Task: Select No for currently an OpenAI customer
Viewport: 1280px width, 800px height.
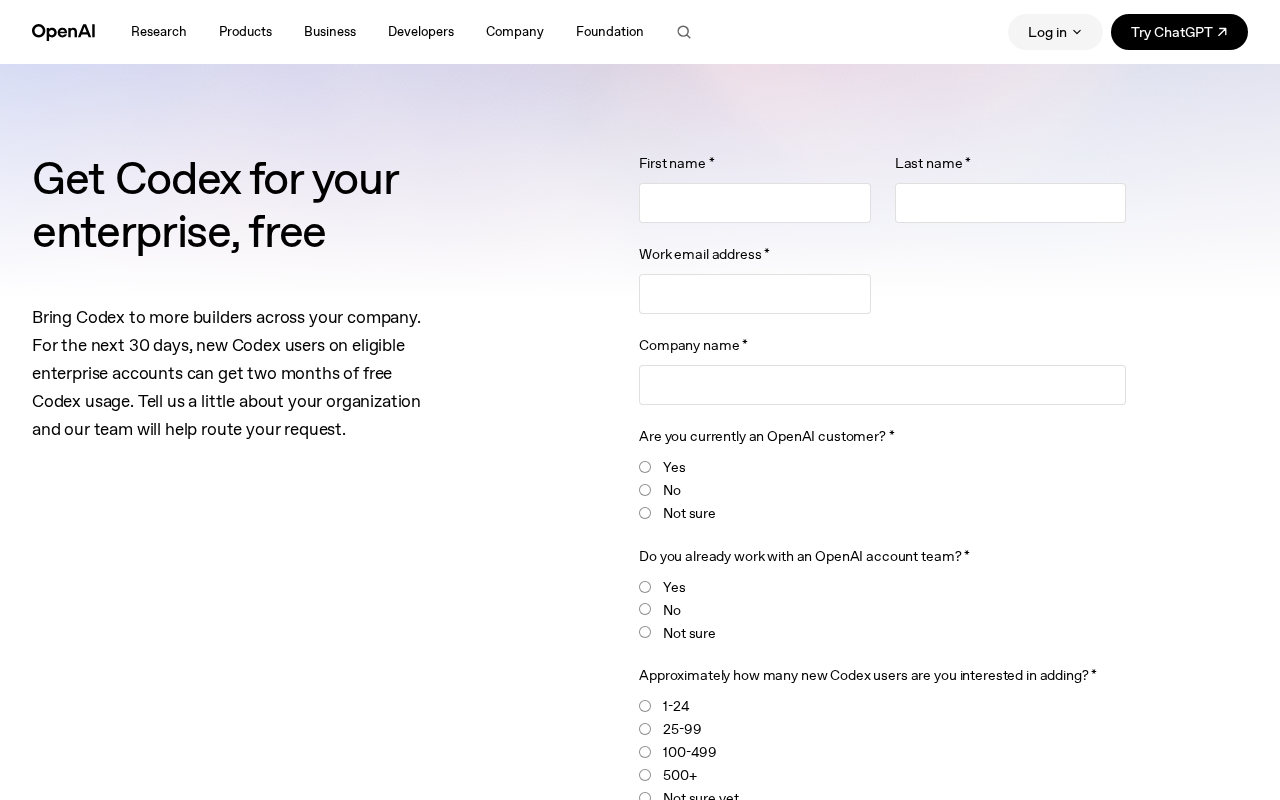Action: [x=645, y=490]
